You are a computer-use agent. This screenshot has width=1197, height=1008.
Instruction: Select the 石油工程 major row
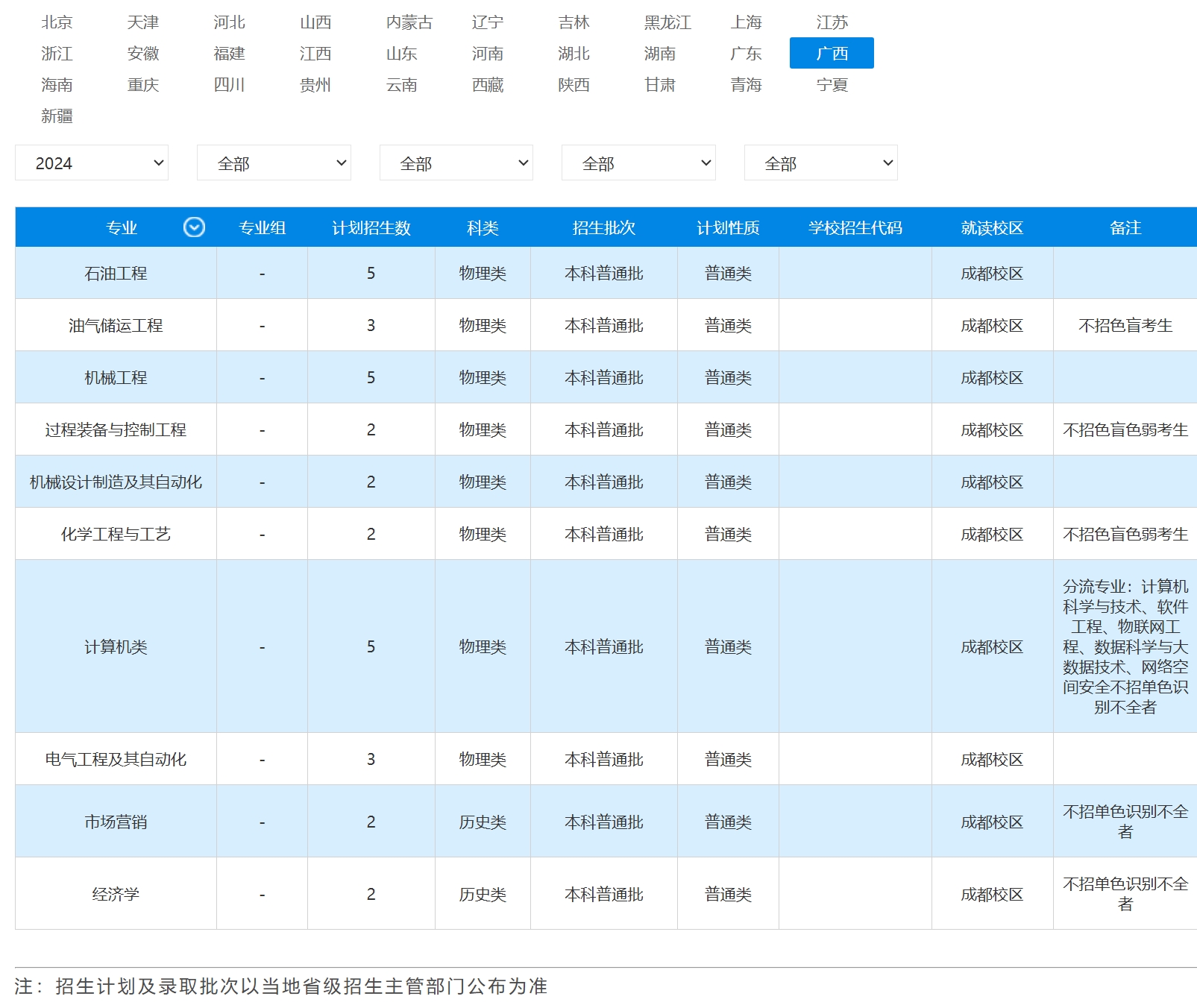click(116, 274)
